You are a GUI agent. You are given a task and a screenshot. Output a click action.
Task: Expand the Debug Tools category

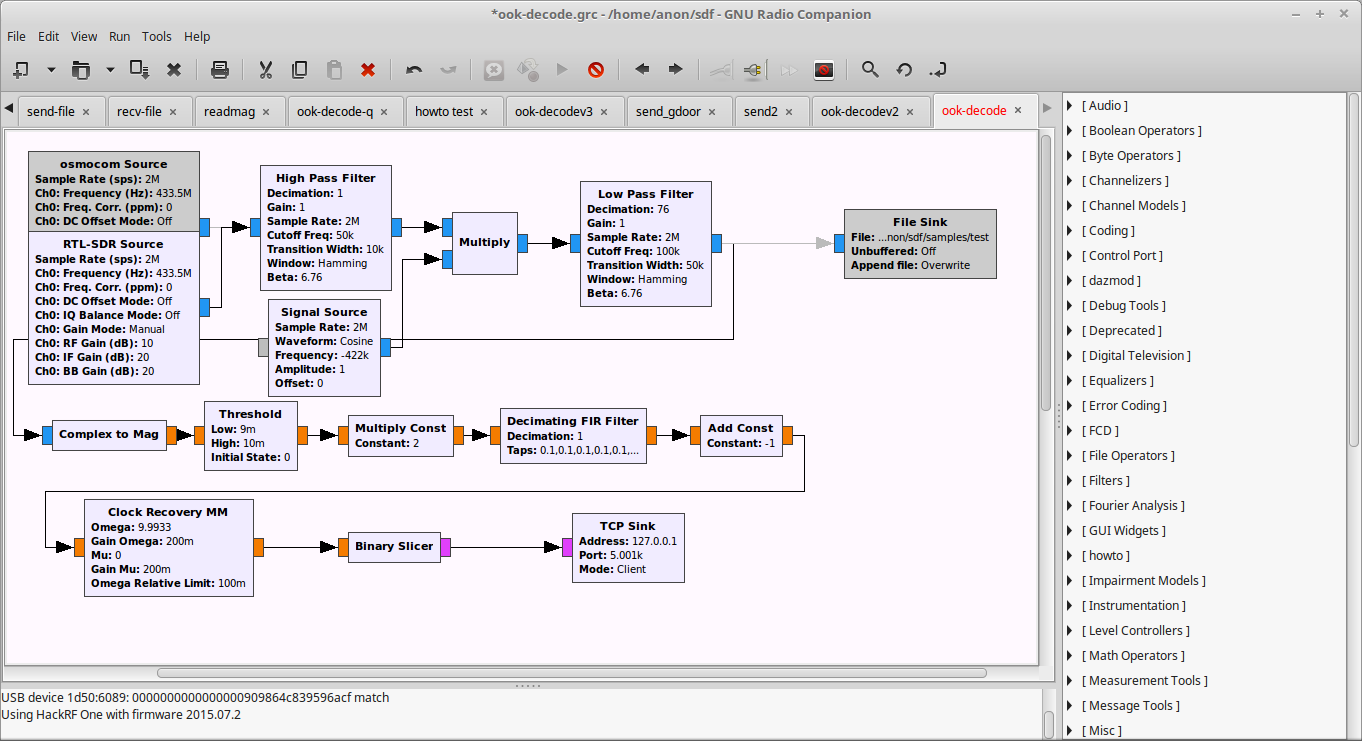(1069, 306)
